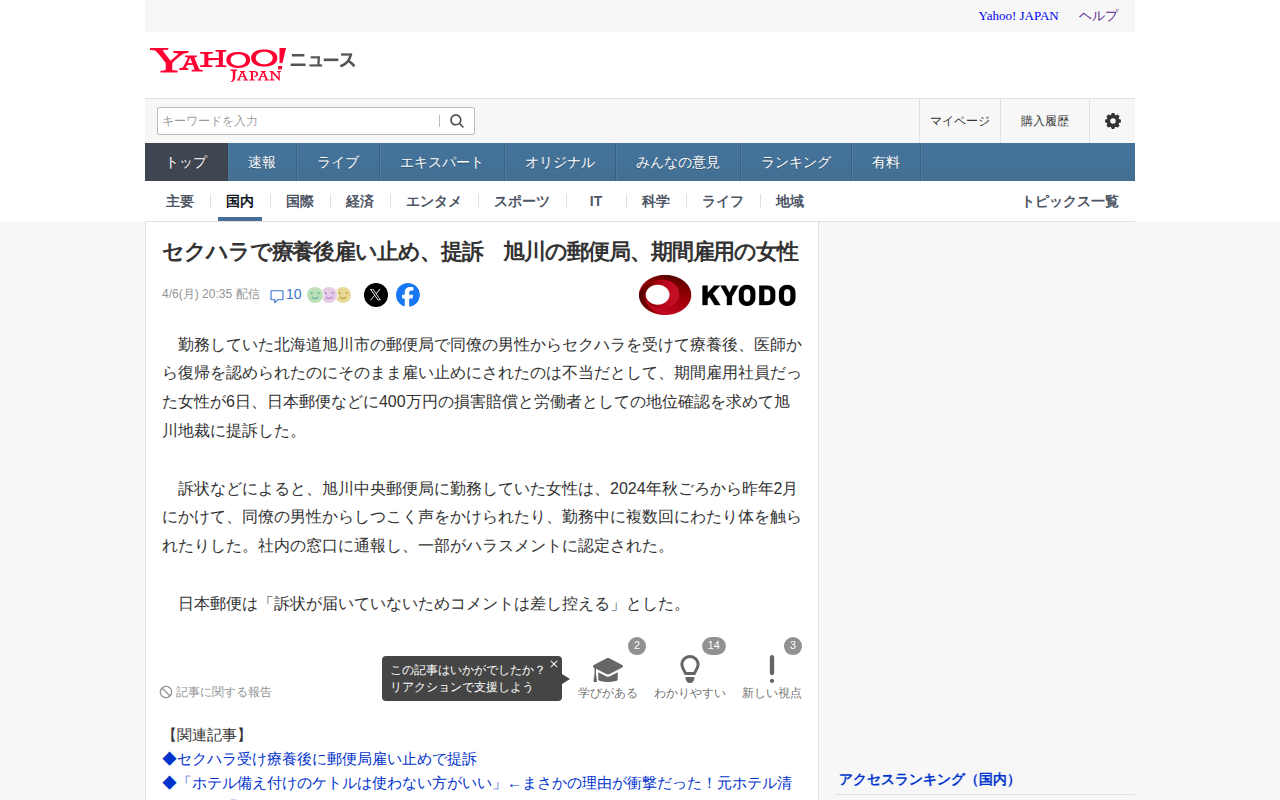Viewport: 1280px width, 800px height.
Task: Open related article about ホテル備え付けのケトル
Action: pyautogui.click(x=477, y=783)
